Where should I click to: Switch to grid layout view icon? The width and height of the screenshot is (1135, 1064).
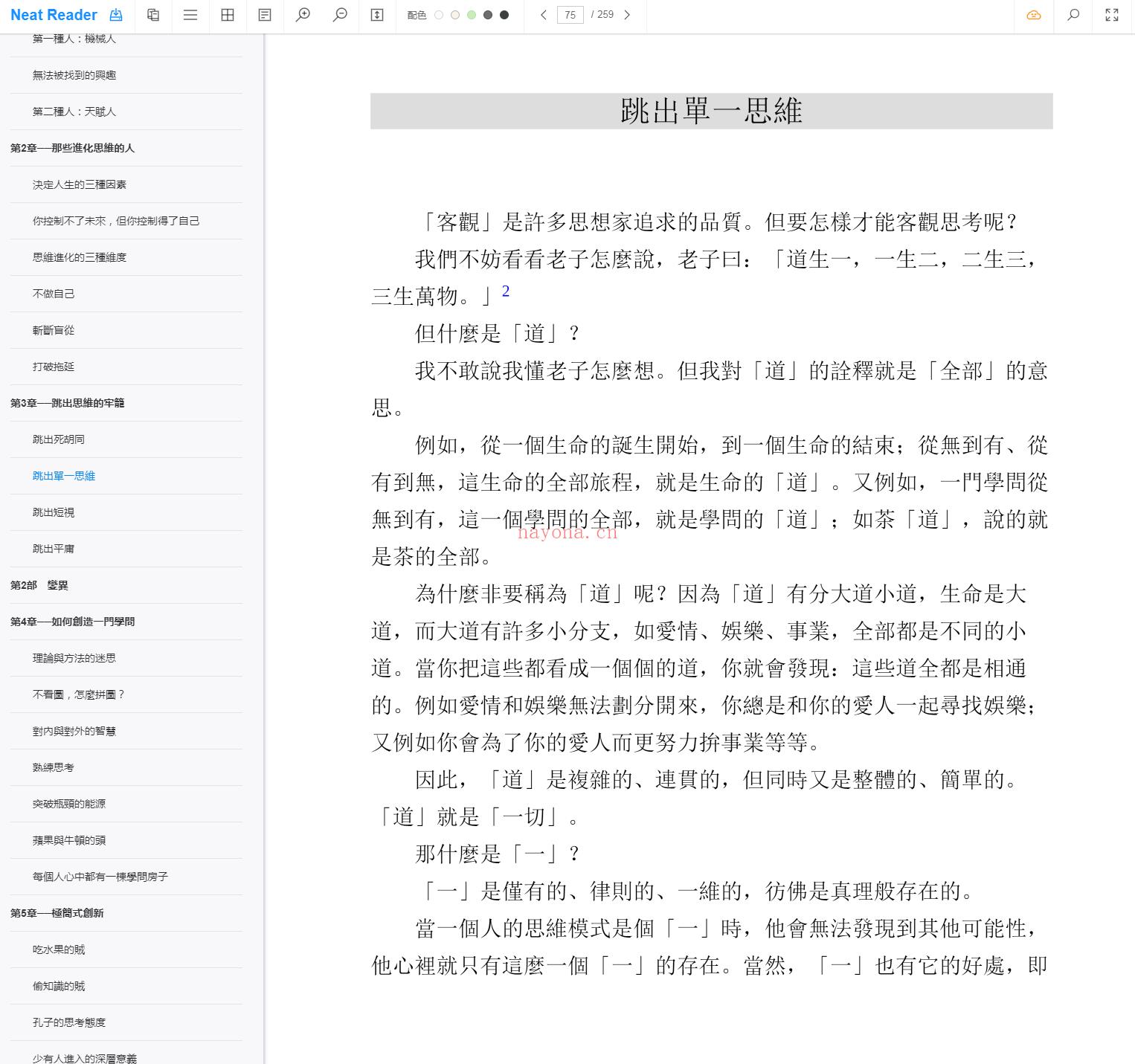pyautogui.click(x=228, y=15)
